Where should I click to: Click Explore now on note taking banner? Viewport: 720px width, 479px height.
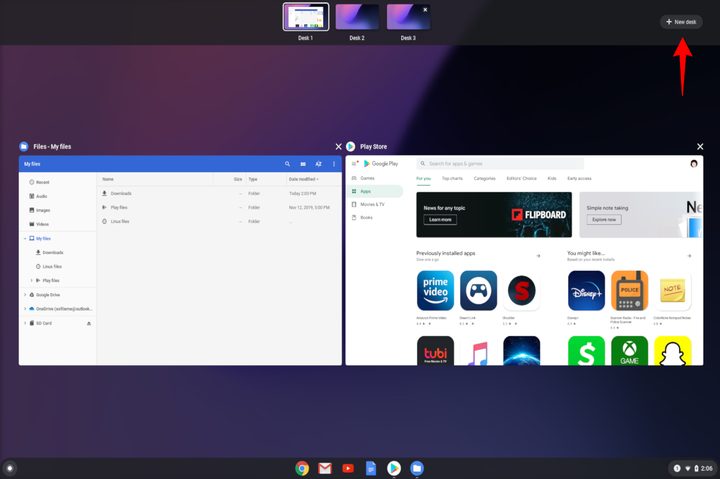(x=604, y=220)
